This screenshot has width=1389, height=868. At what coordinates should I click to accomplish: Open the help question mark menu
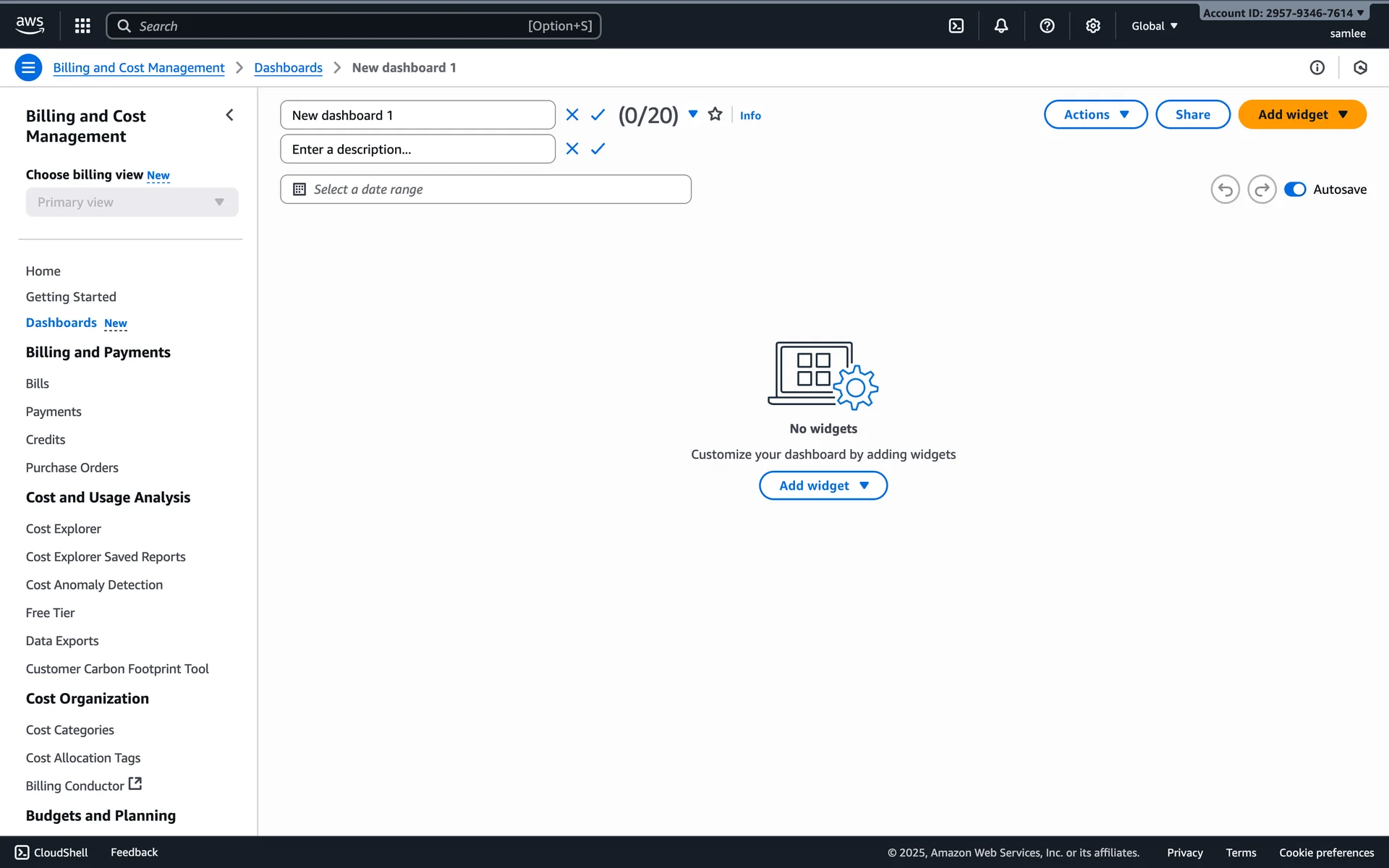[1047, 26]
